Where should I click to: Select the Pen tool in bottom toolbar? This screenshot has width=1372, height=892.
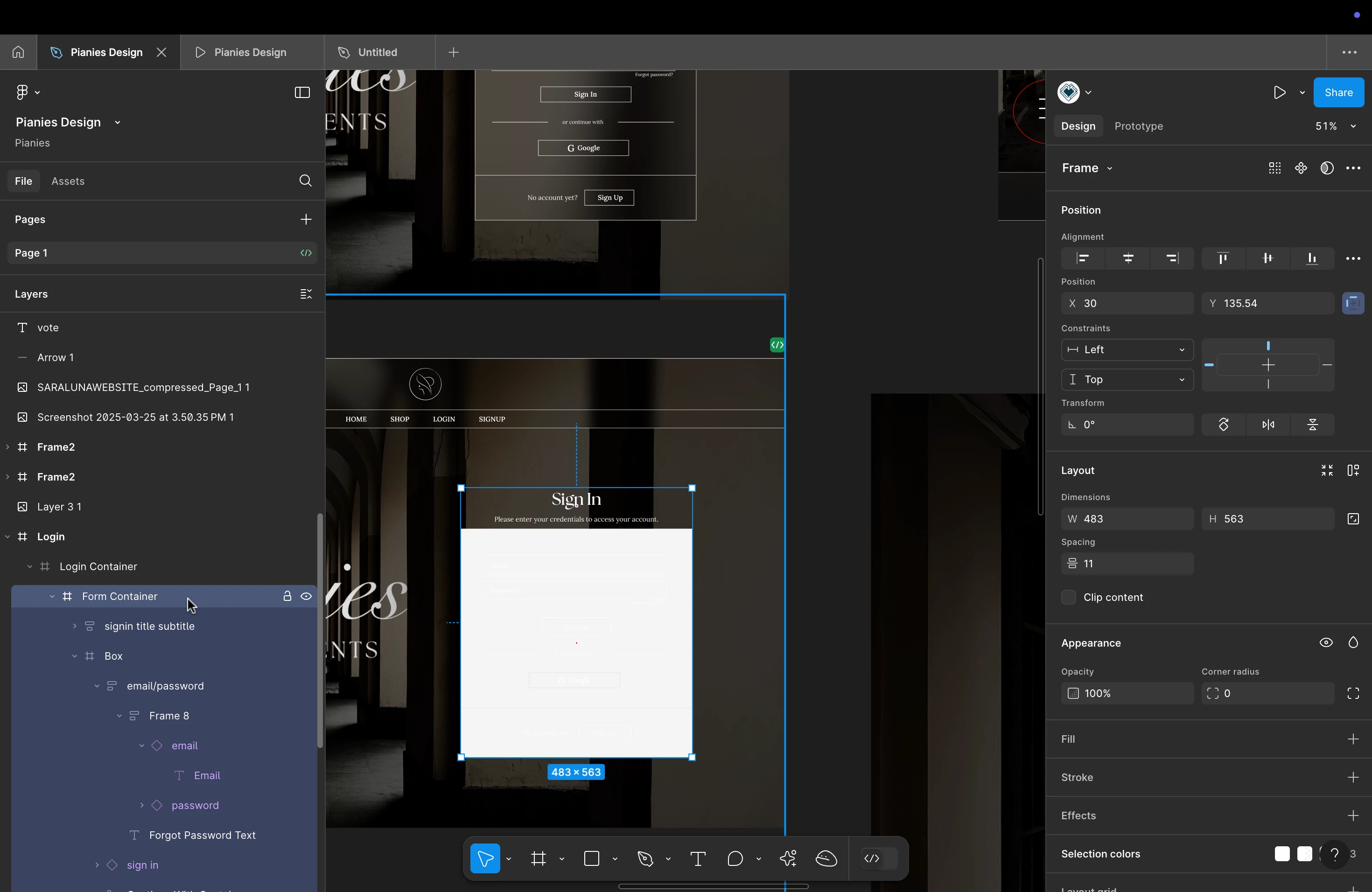pyautogui.click(x=646, y=858)
